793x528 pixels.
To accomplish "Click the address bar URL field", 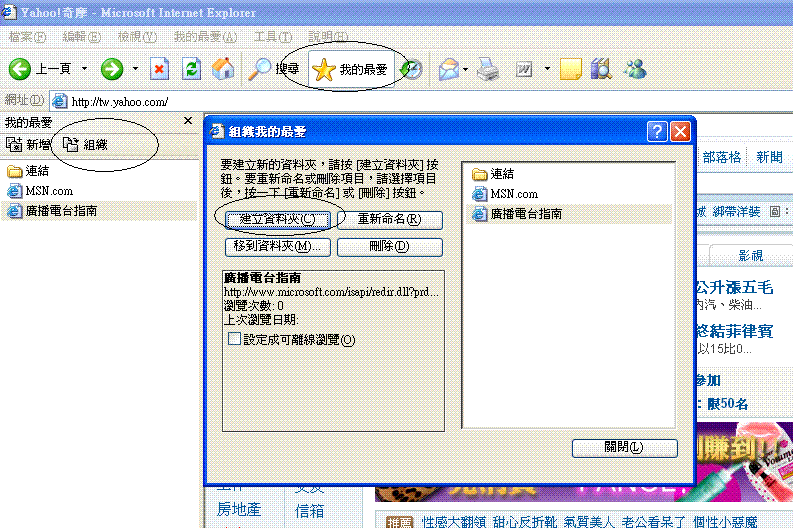I will point(400,101).
